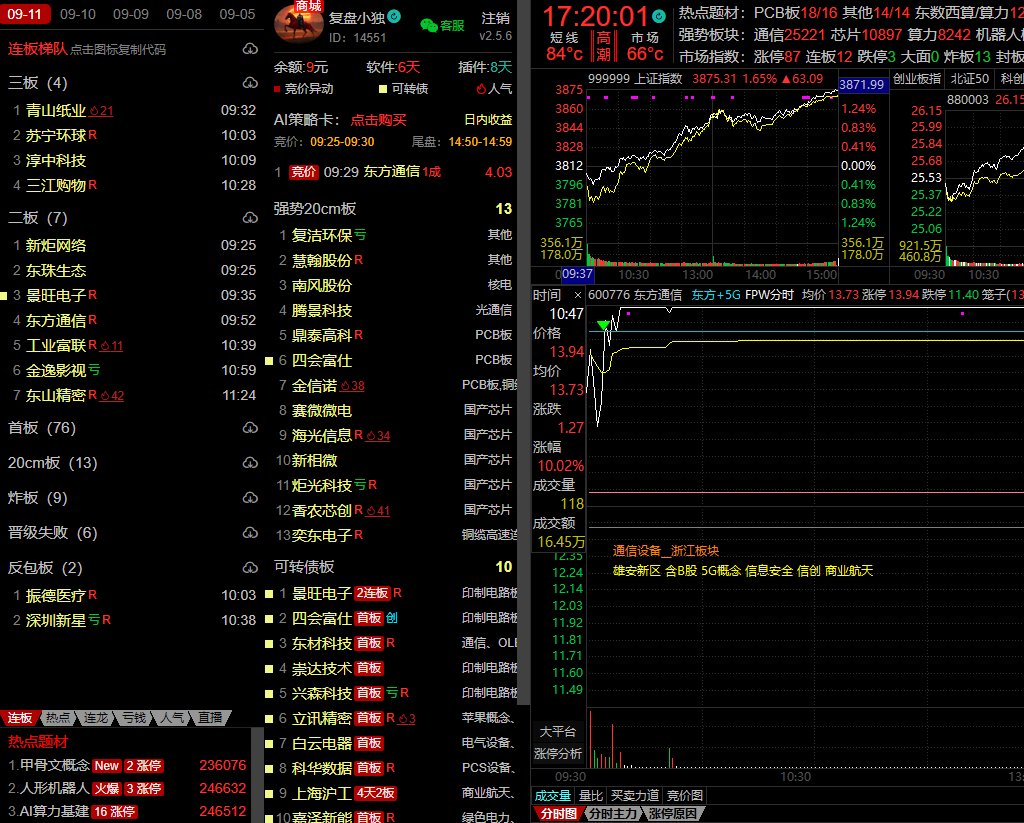The image size is (1024, 823).
Task: Click the 注销 logout button
Action: pyautogui.click(x=496, y=18)
